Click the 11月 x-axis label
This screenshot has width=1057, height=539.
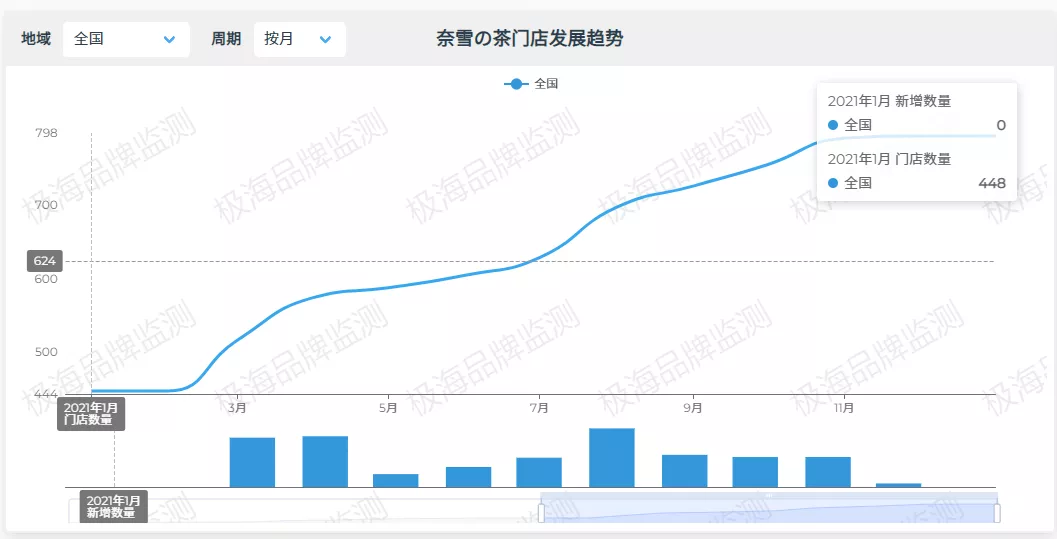pyautogui.click(x=843, y=408)
